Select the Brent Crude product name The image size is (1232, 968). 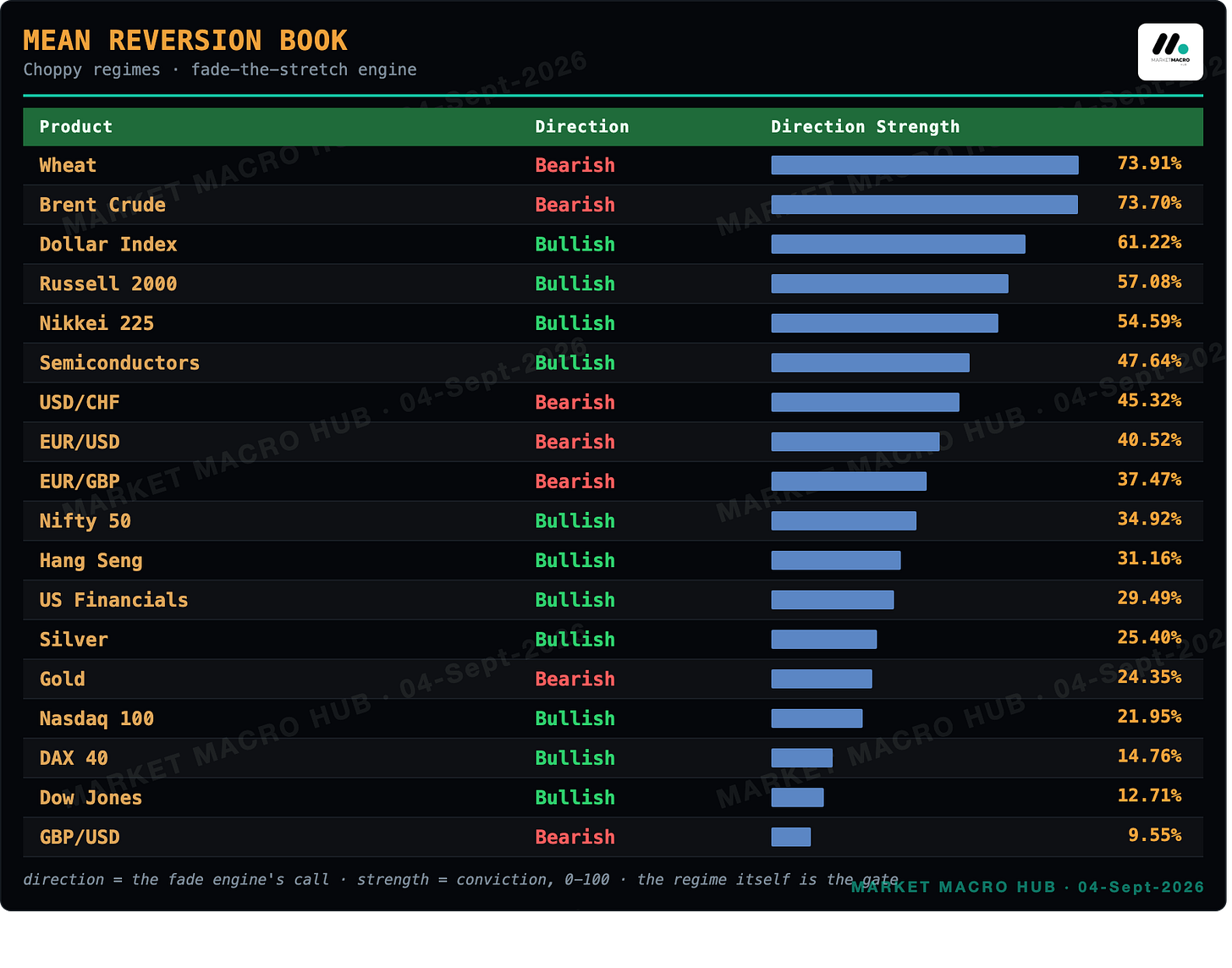tap(102, 205)
